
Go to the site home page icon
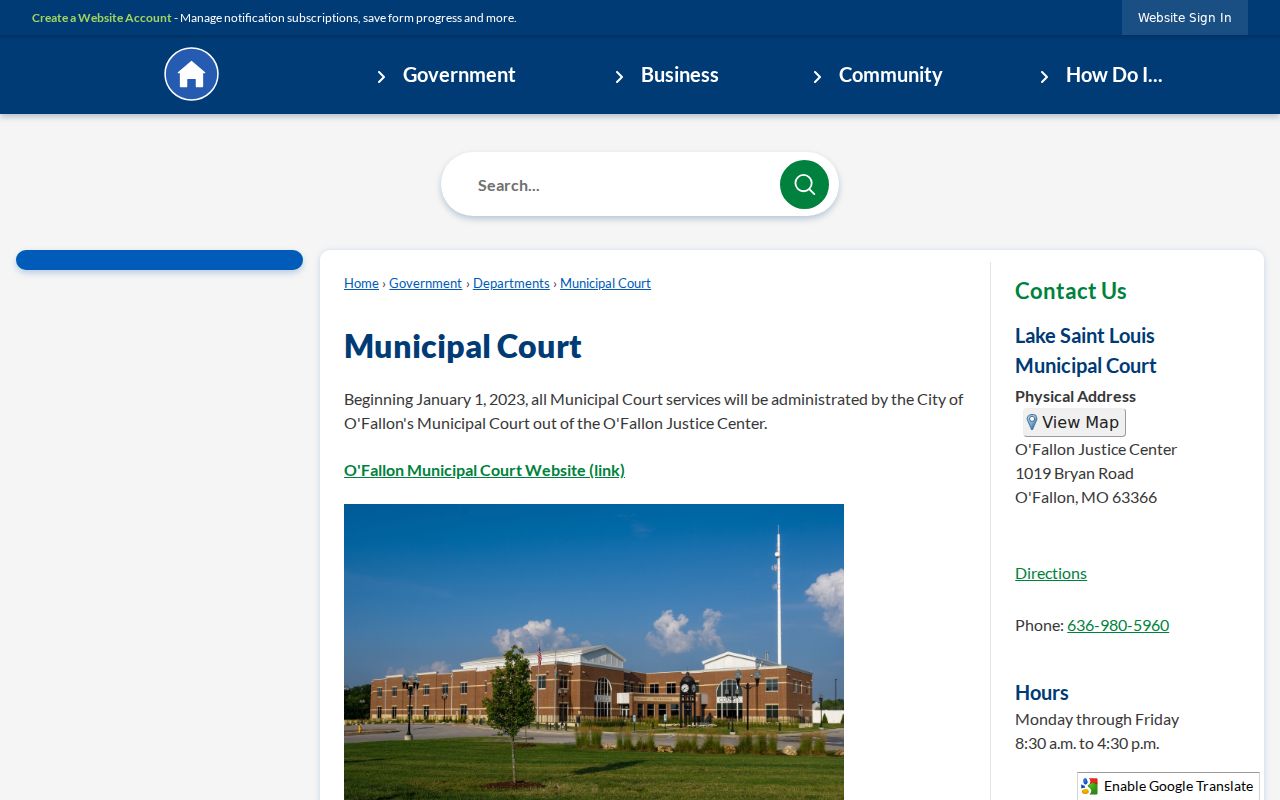click(191, 74)
